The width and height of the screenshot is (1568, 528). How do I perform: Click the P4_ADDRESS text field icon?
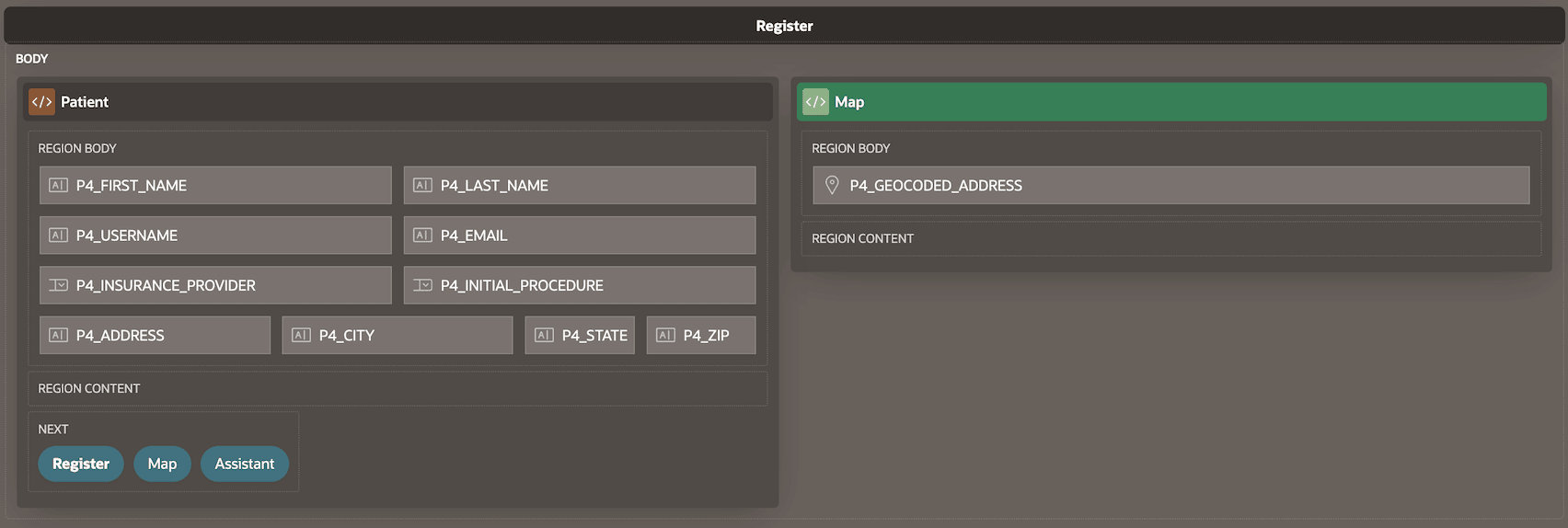[x=58, y=336]
